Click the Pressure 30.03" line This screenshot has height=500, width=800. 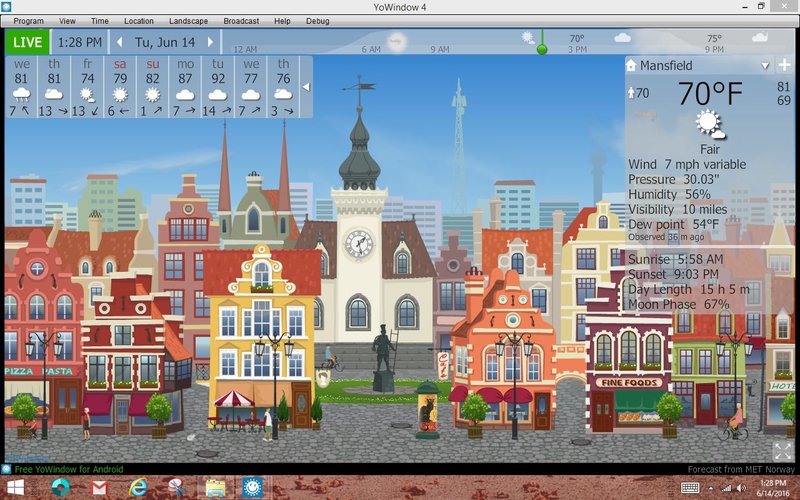[673, 180]
